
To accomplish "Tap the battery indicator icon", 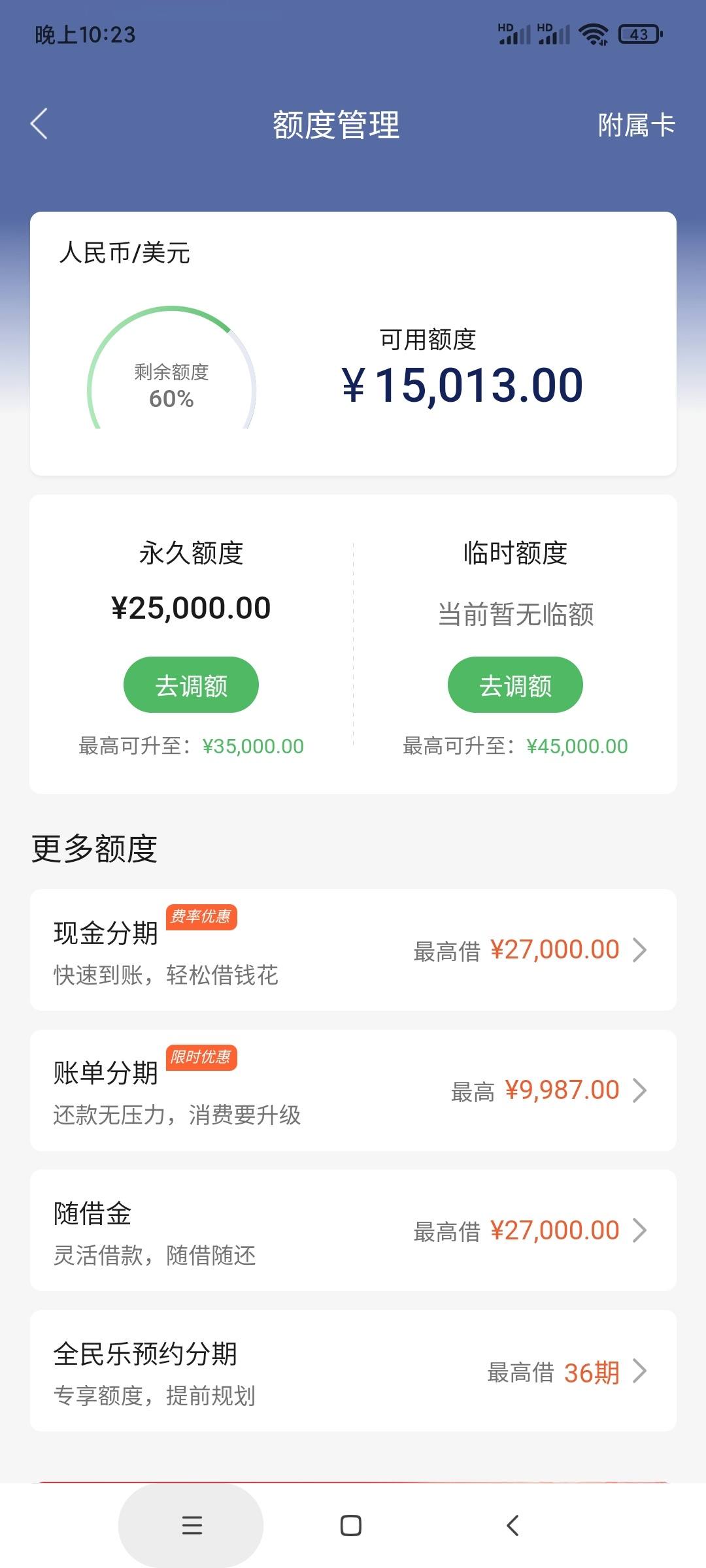I will pyautogui.click(x=640, y=34).
